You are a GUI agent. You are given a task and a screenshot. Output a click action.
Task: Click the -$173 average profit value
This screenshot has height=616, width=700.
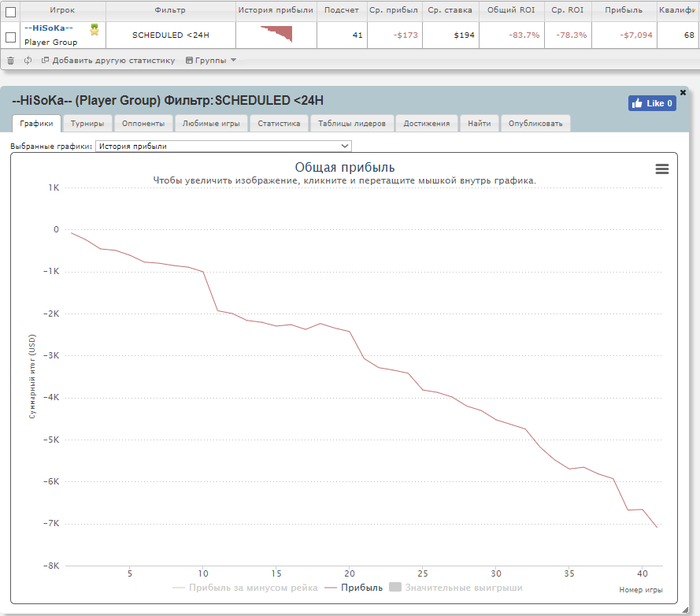[406, 35]
